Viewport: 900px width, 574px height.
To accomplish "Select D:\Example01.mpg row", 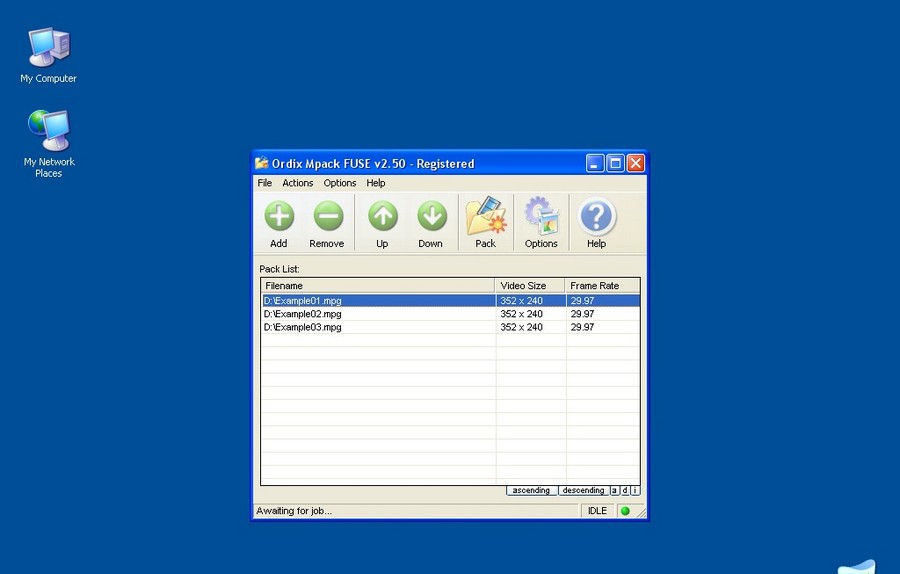I will tap(451, 301).
